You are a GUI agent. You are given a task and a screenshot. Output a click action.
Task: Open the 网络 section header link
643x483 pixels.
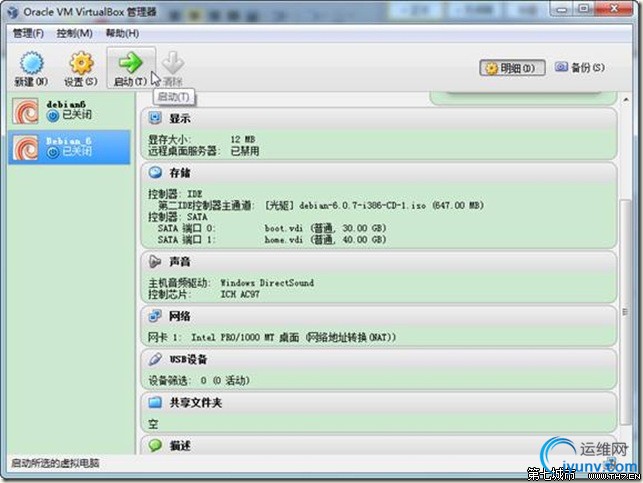click(x=180, y=316)
